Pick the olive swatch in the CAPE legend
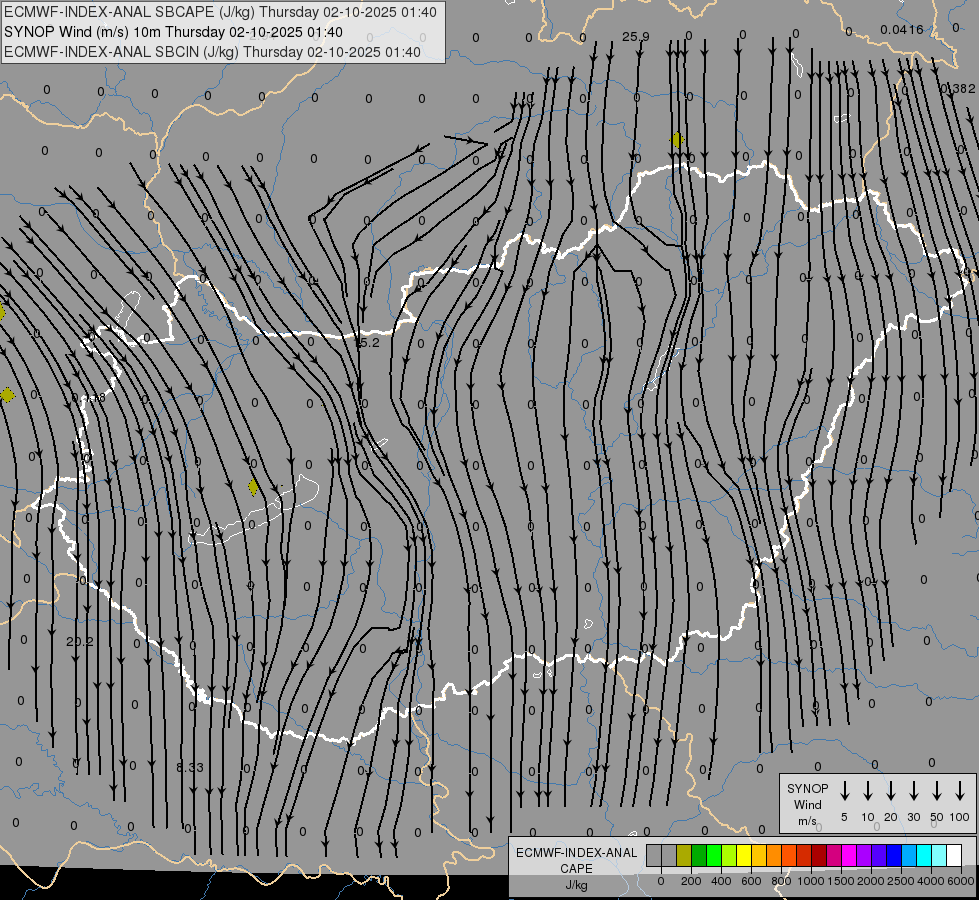This screenshot has width=979, height=900. coord(684,855)
